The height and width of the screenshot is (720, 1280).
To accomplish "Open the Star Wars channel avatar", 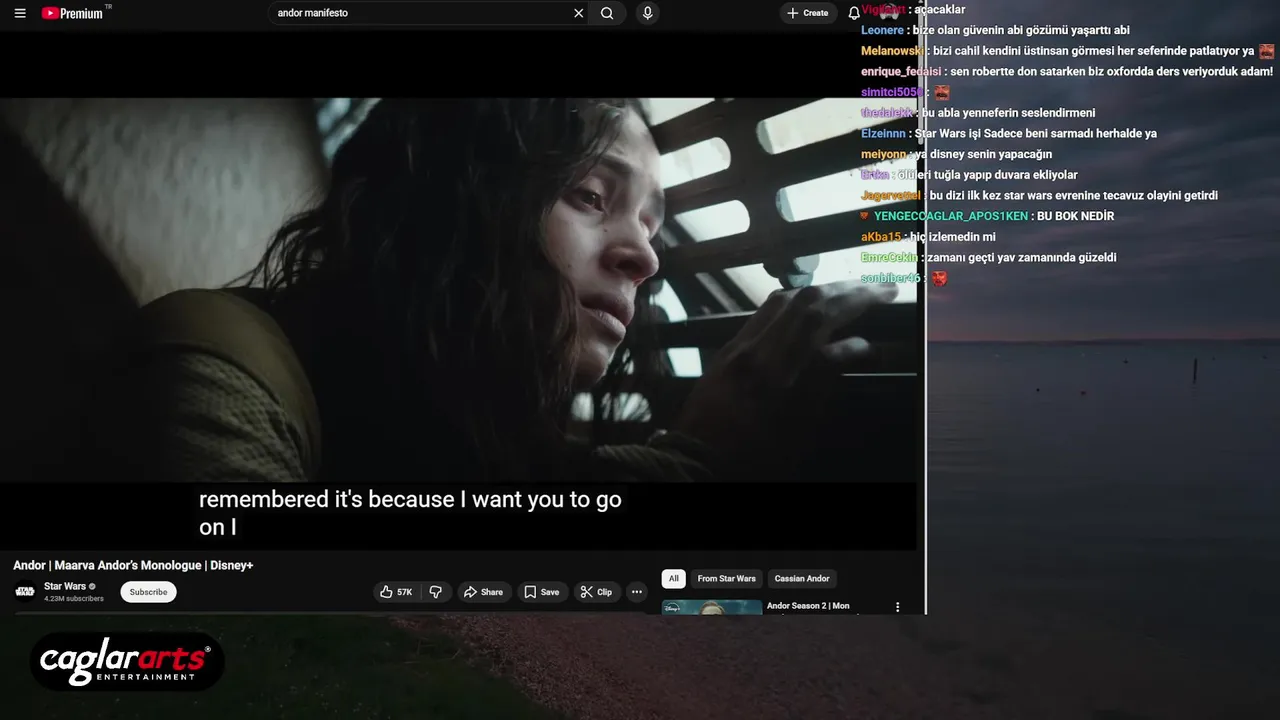I will 25,591.
